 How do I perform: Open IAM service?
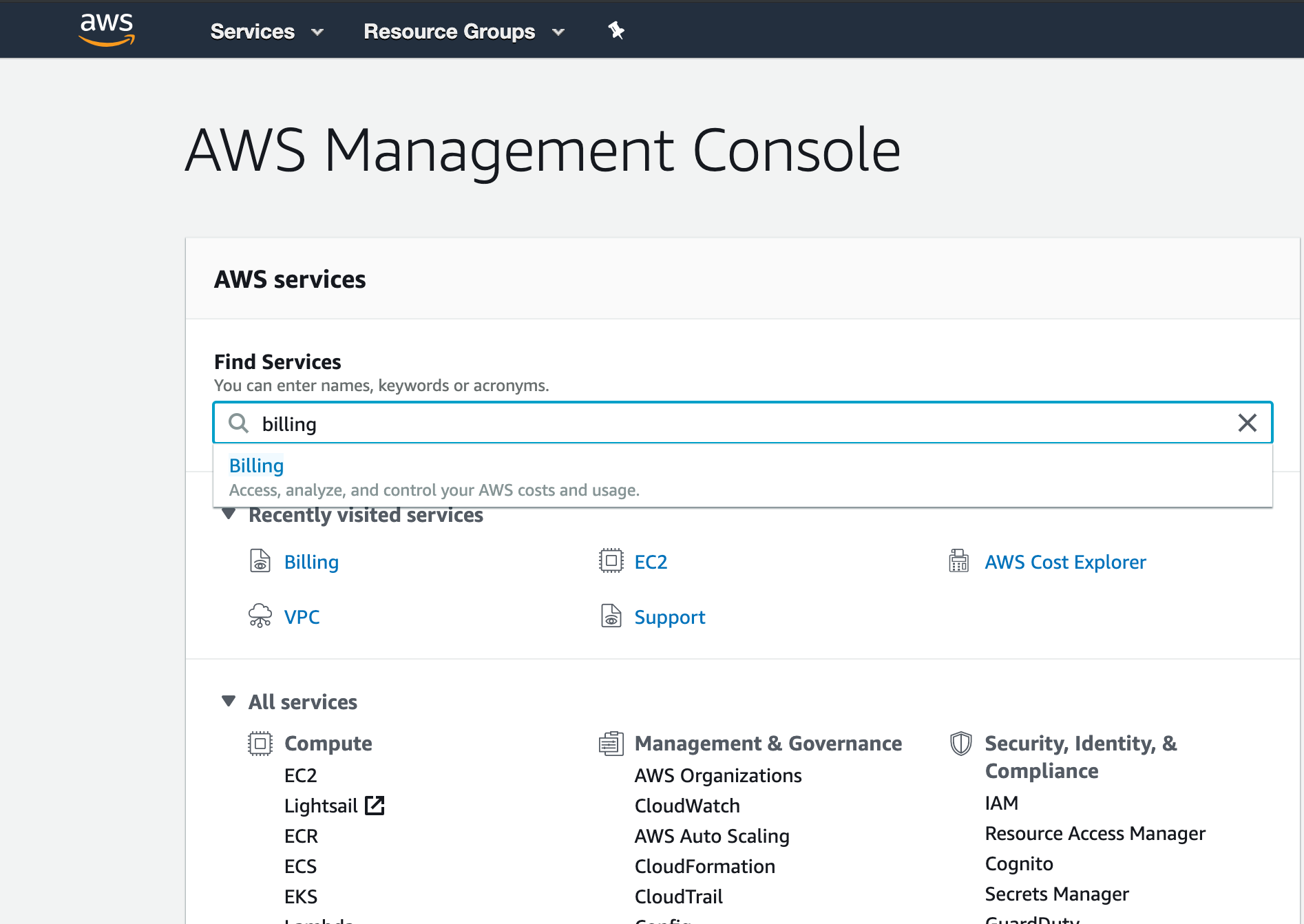[1001, 803]
